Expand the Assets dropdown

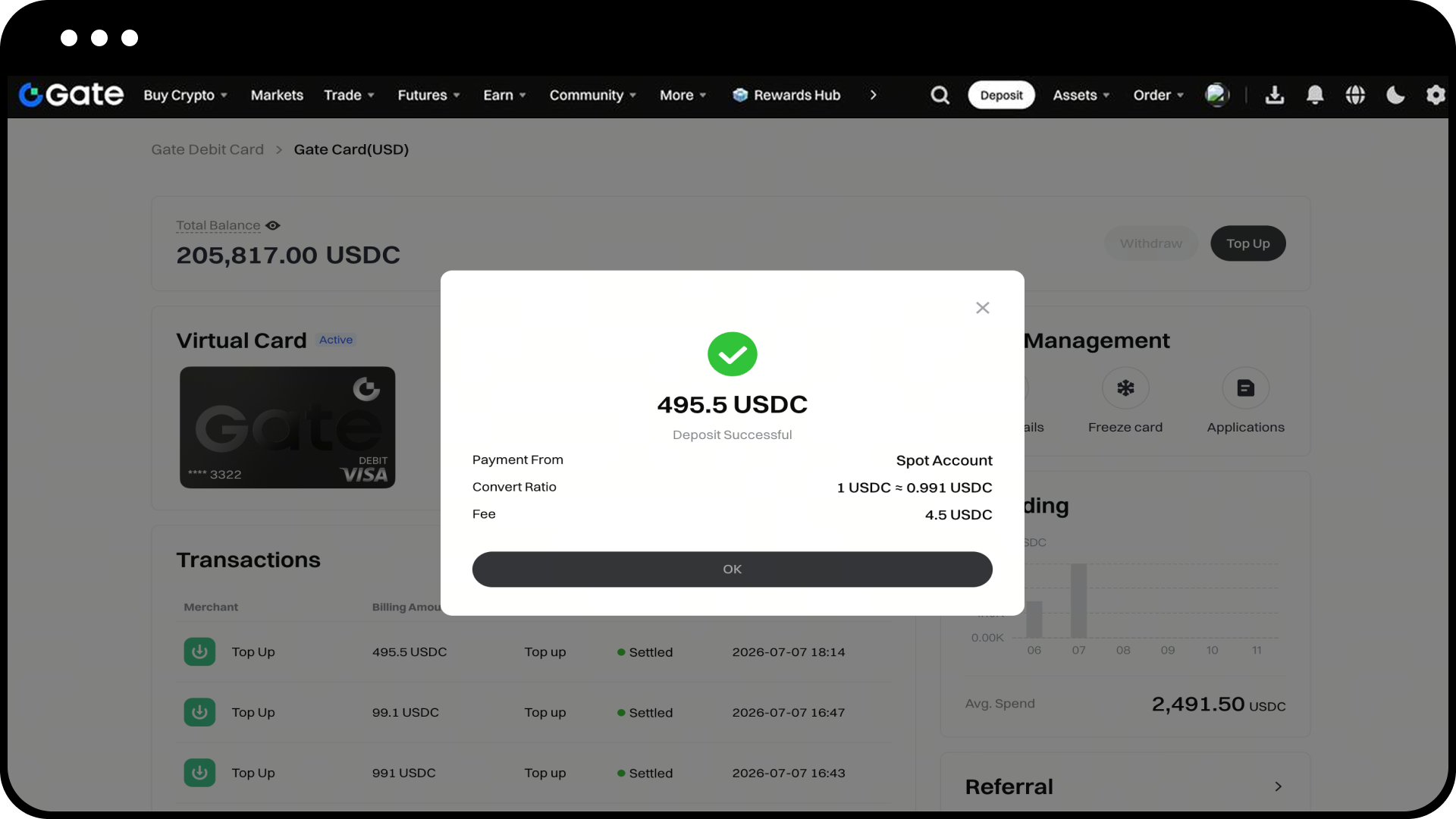click(x=1081, y=95)
